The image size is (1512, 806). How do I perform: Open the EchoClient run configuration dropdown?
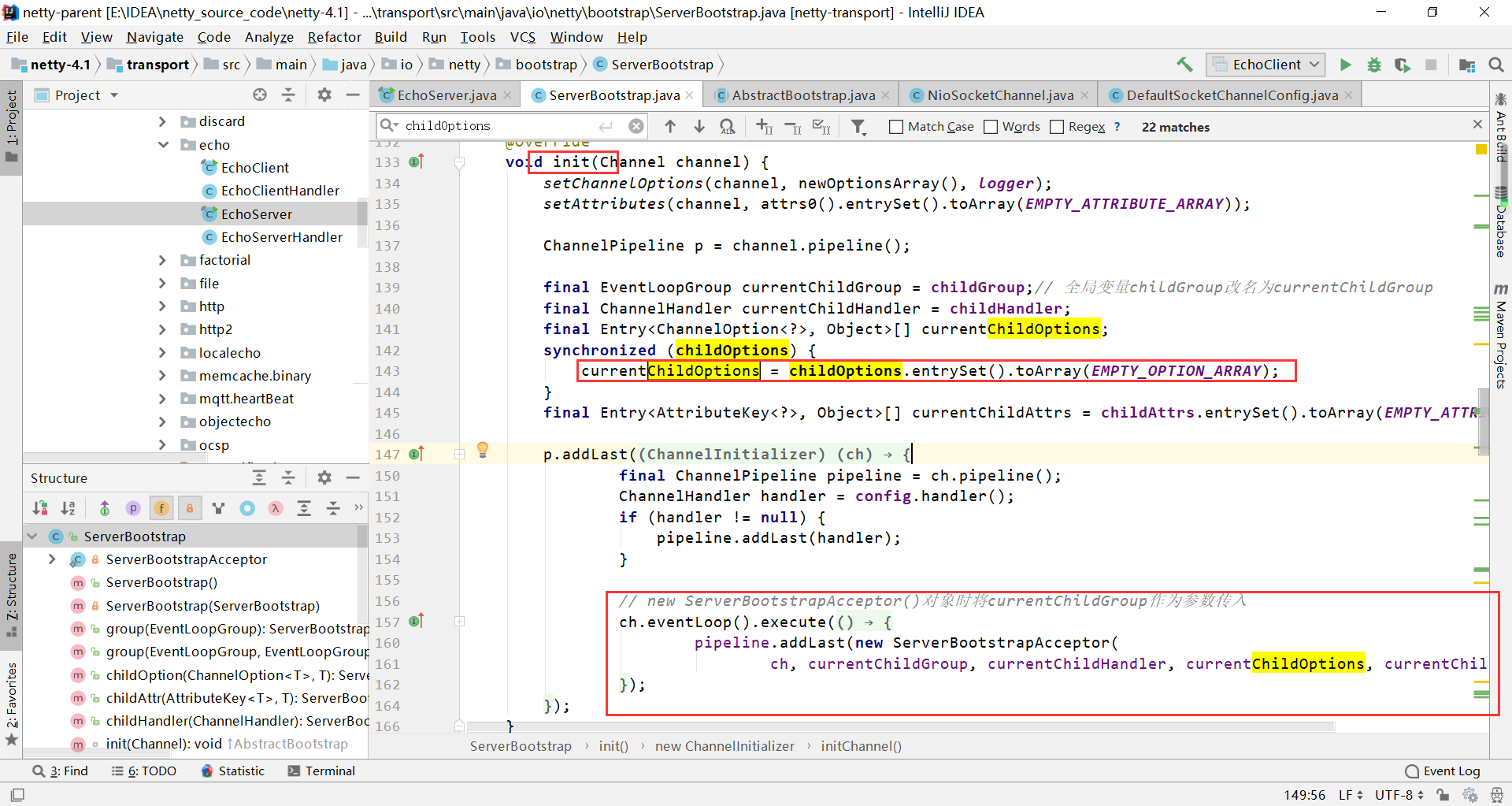click(x=1267, y=65)
